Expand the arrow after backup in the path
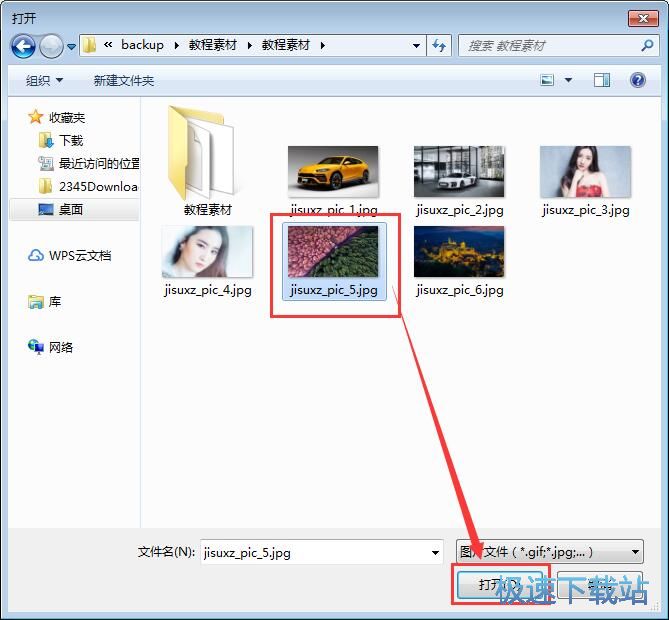Image resolution: width=669 pixels, height=620 pixels. pos(176,45)
